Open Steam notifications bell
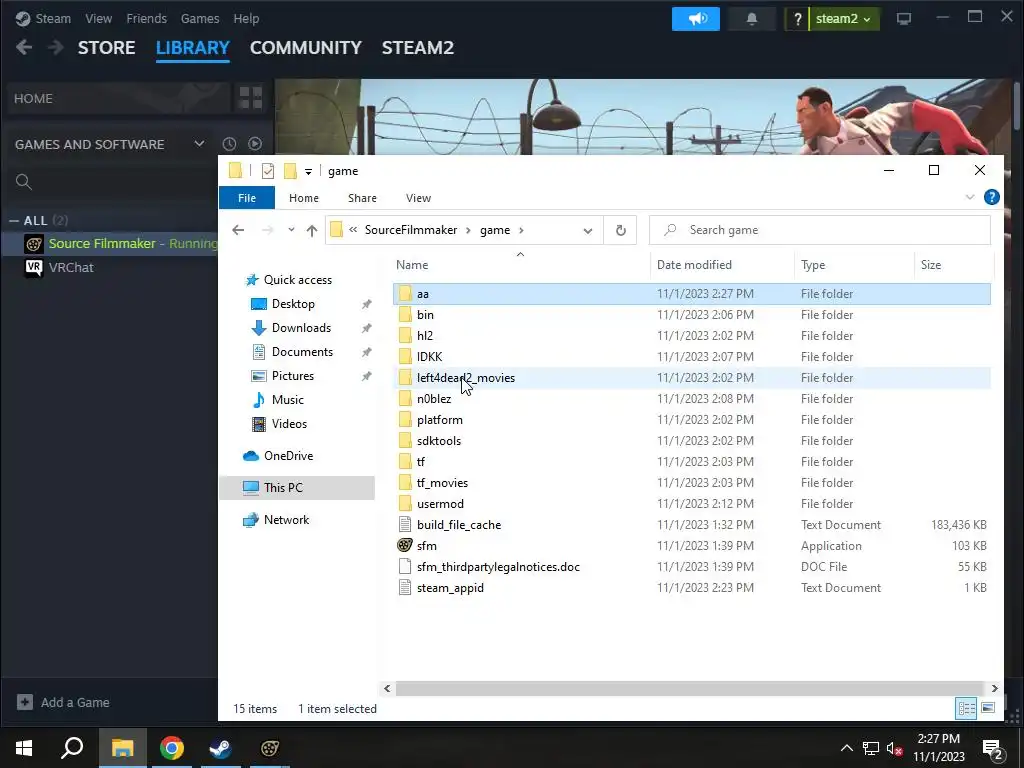 [752, 19]
